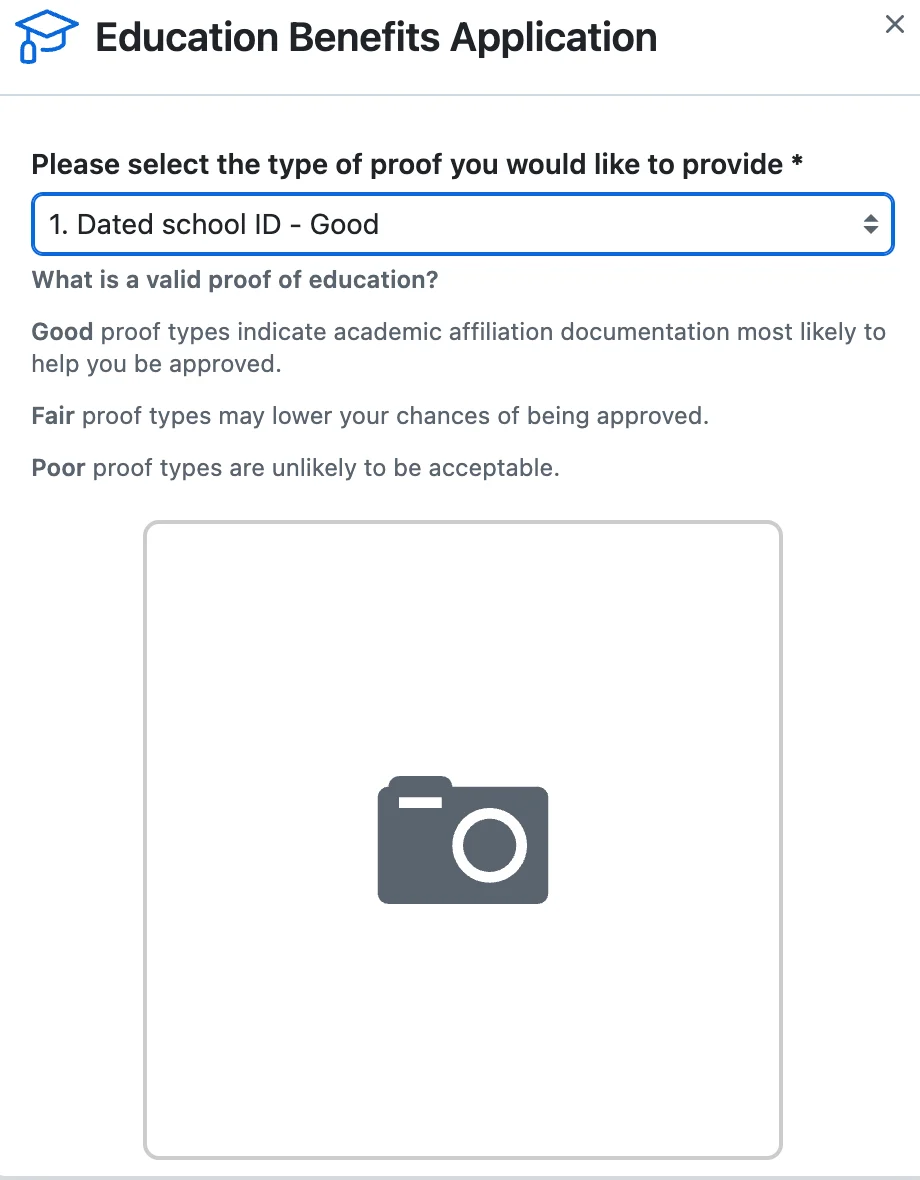
Task: Click the bold word 'Good' in the help text
Action: [62, 332]
